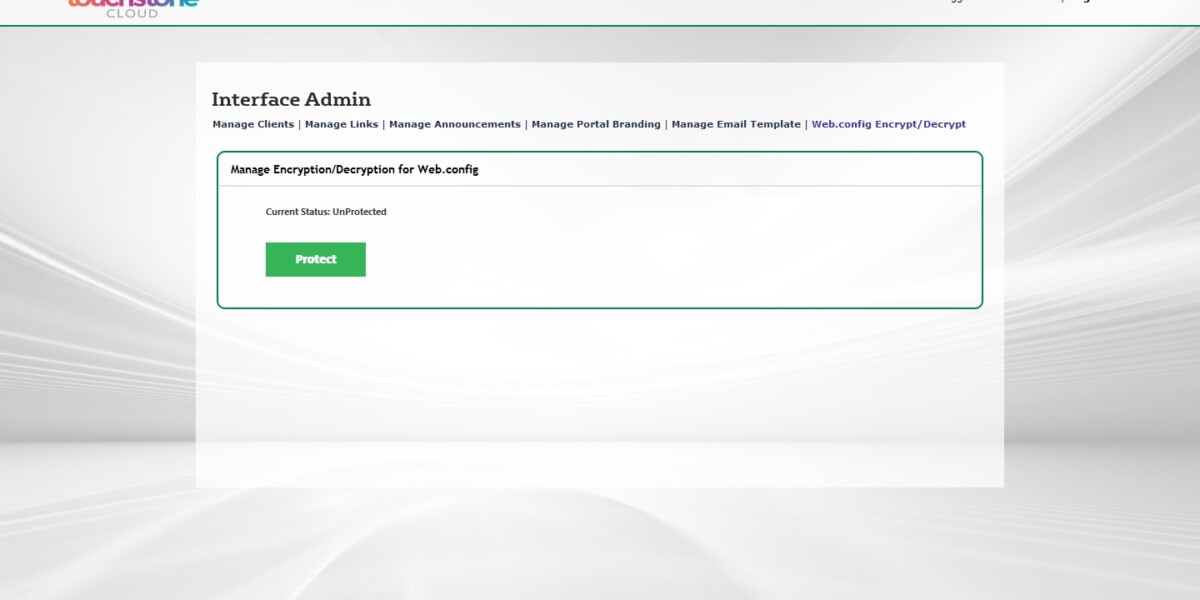Screen dimensions: 1200x600
Task: Switch to the Manage Portal Branding tab
Action: 596,124
